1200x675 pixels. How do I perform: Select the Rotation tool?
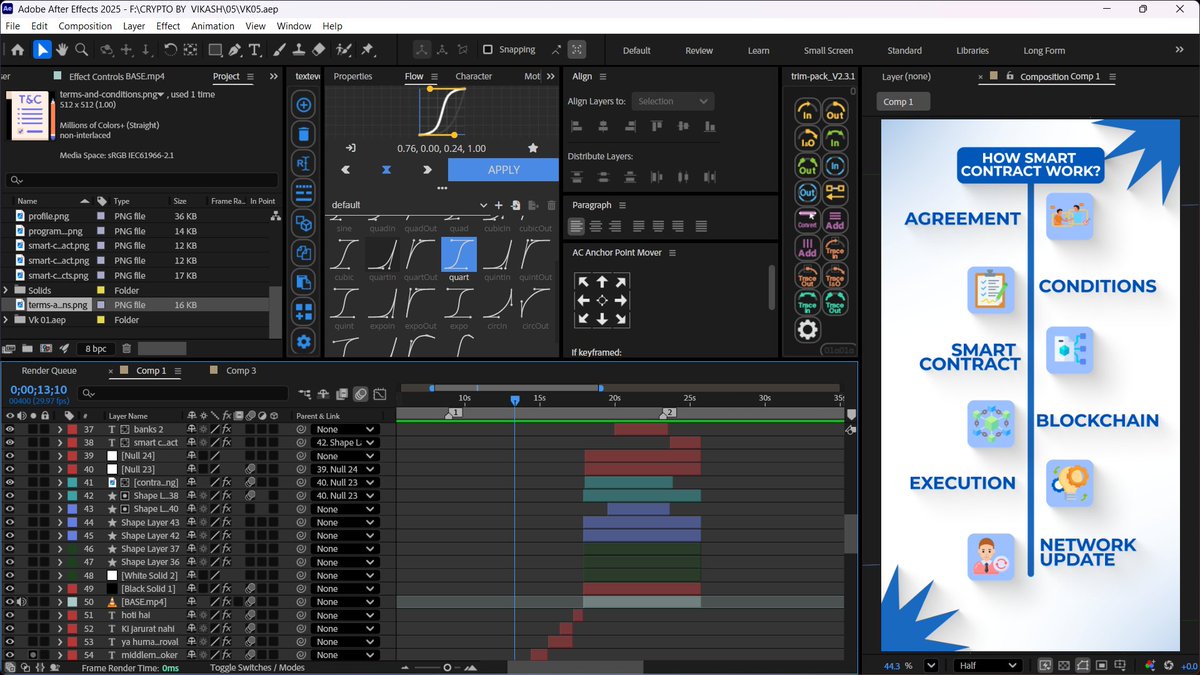(x=169, y=50)
